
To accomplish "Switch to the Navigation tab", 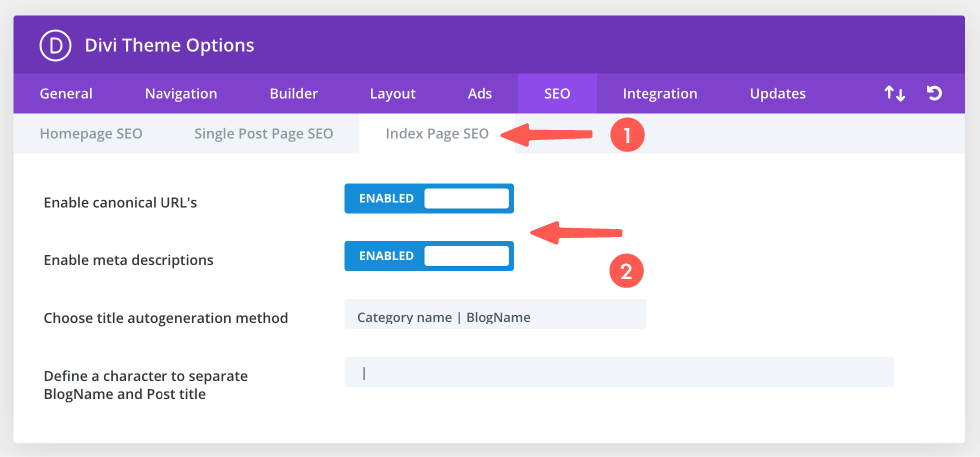I will click(x=181, y=94).
